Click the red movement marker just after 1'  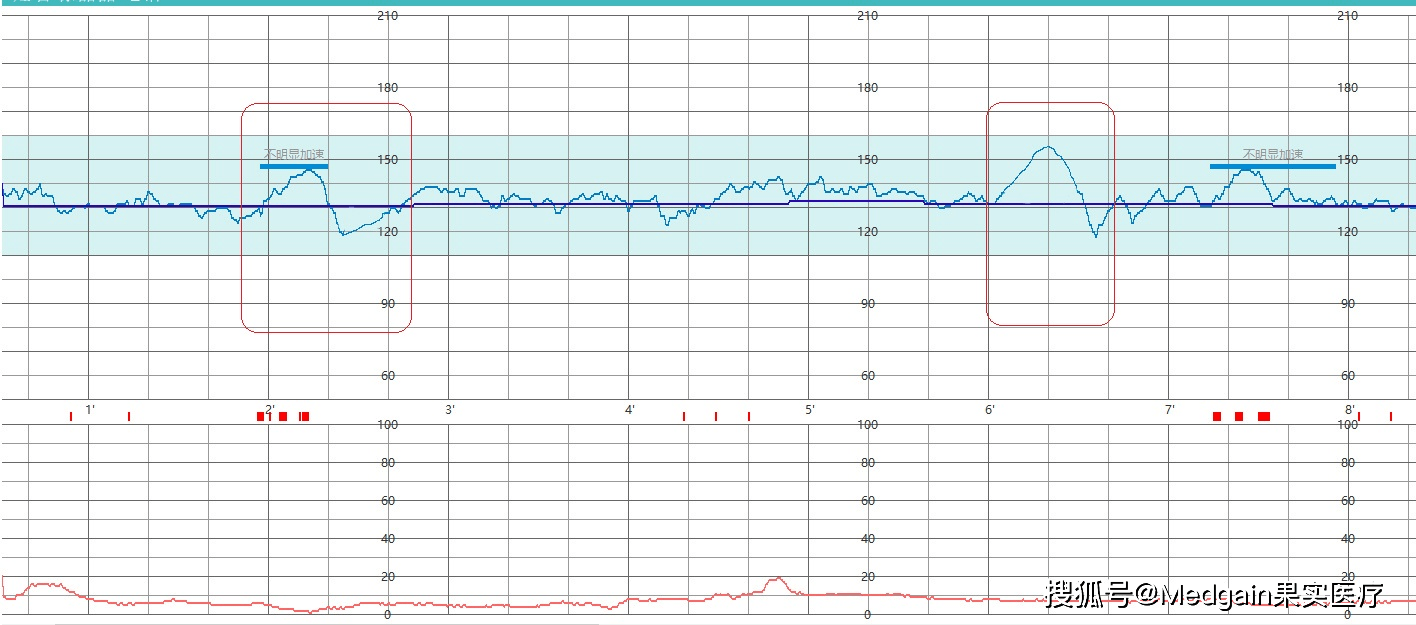(x=129, y=416)
